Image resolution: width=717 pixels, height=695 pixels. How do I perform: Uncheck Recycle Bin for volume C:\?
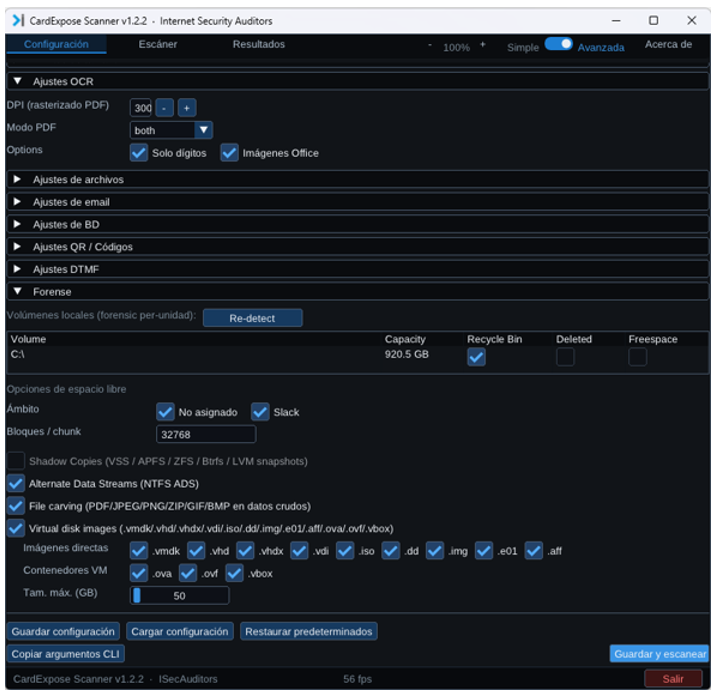(476, 357)
